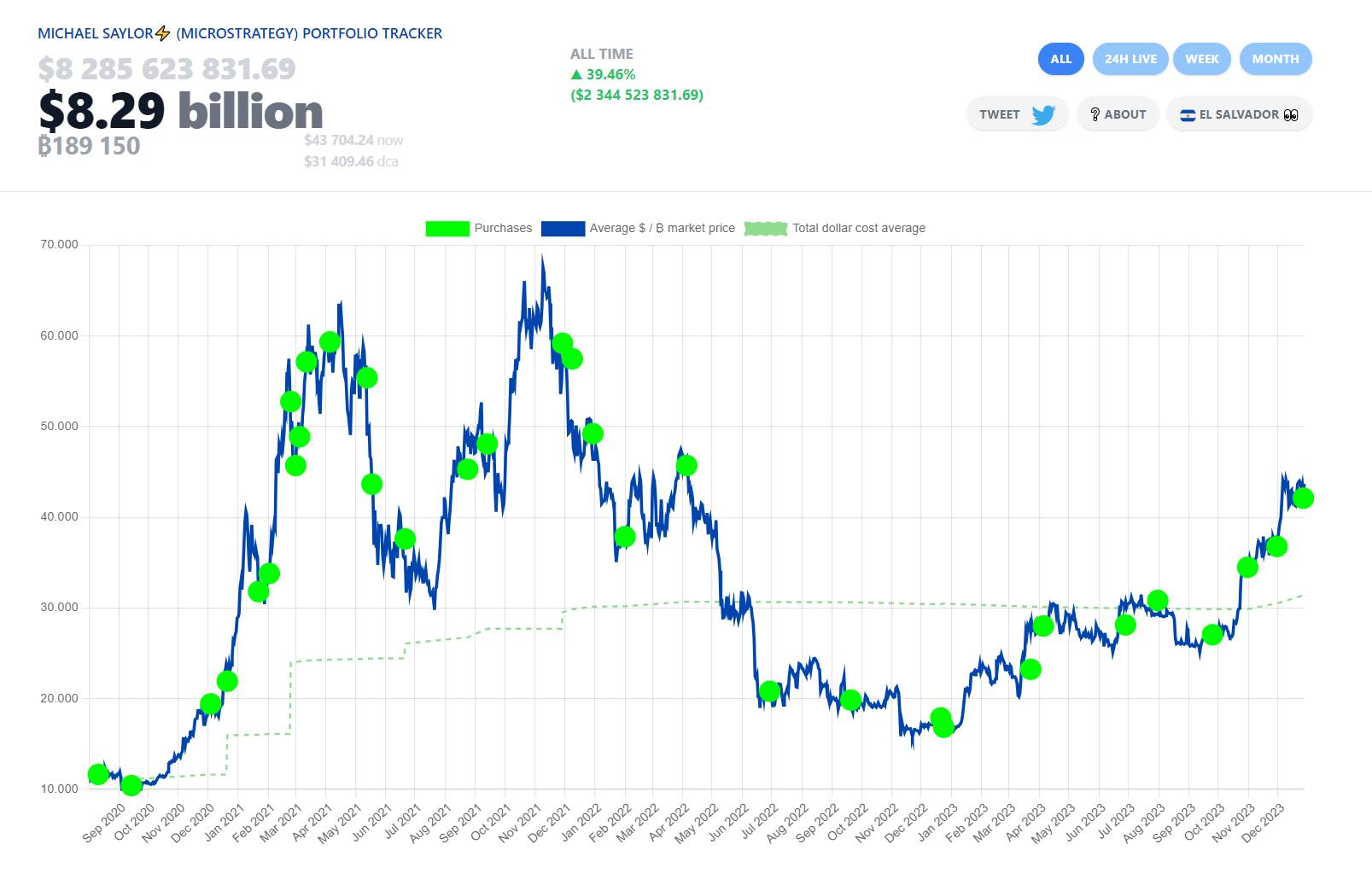The image size is (1372, 885).
Task: Toggle the Purchases legend swatch
Action: 447,229
